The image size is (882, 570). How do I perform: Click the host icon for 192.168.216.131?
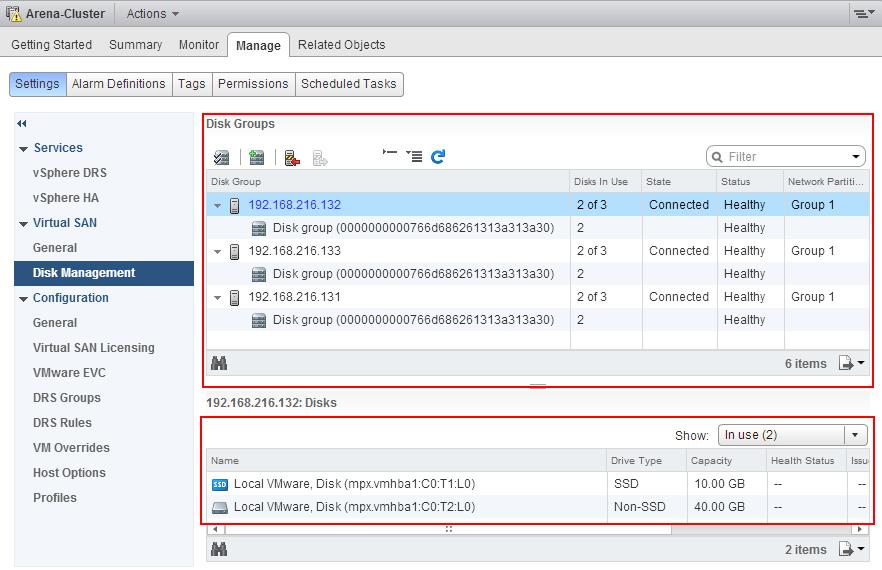tap(235, 298)
